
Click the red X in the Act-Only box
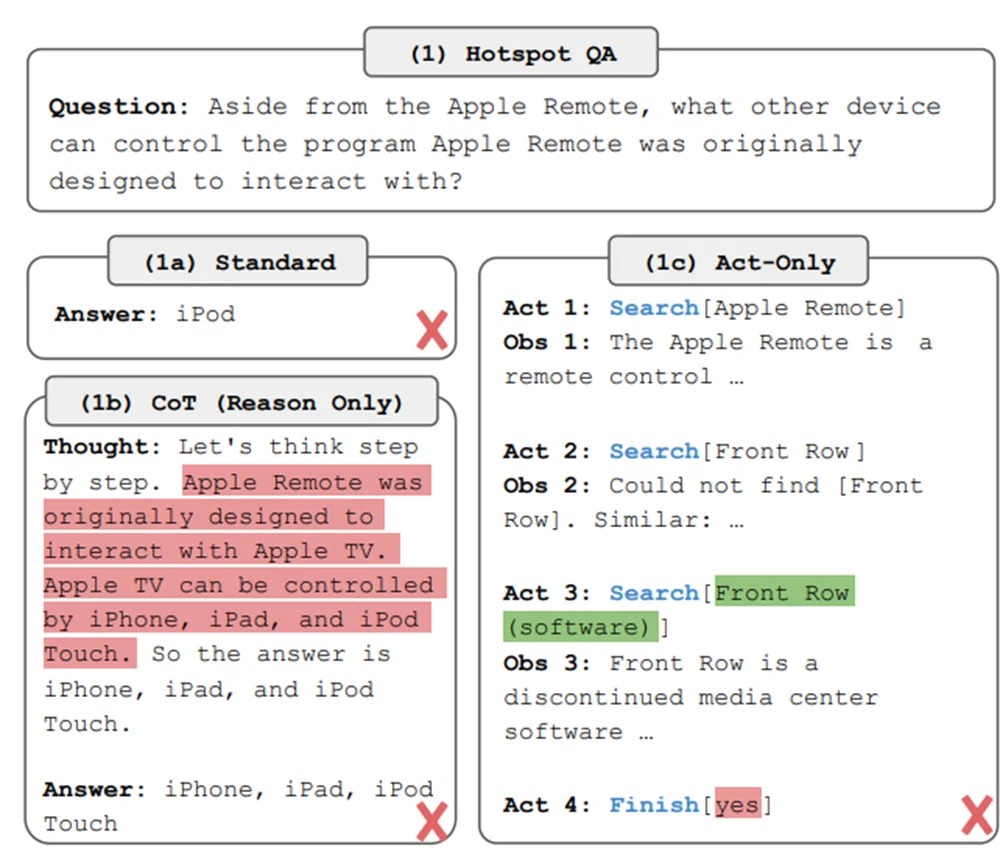point(976,815)
